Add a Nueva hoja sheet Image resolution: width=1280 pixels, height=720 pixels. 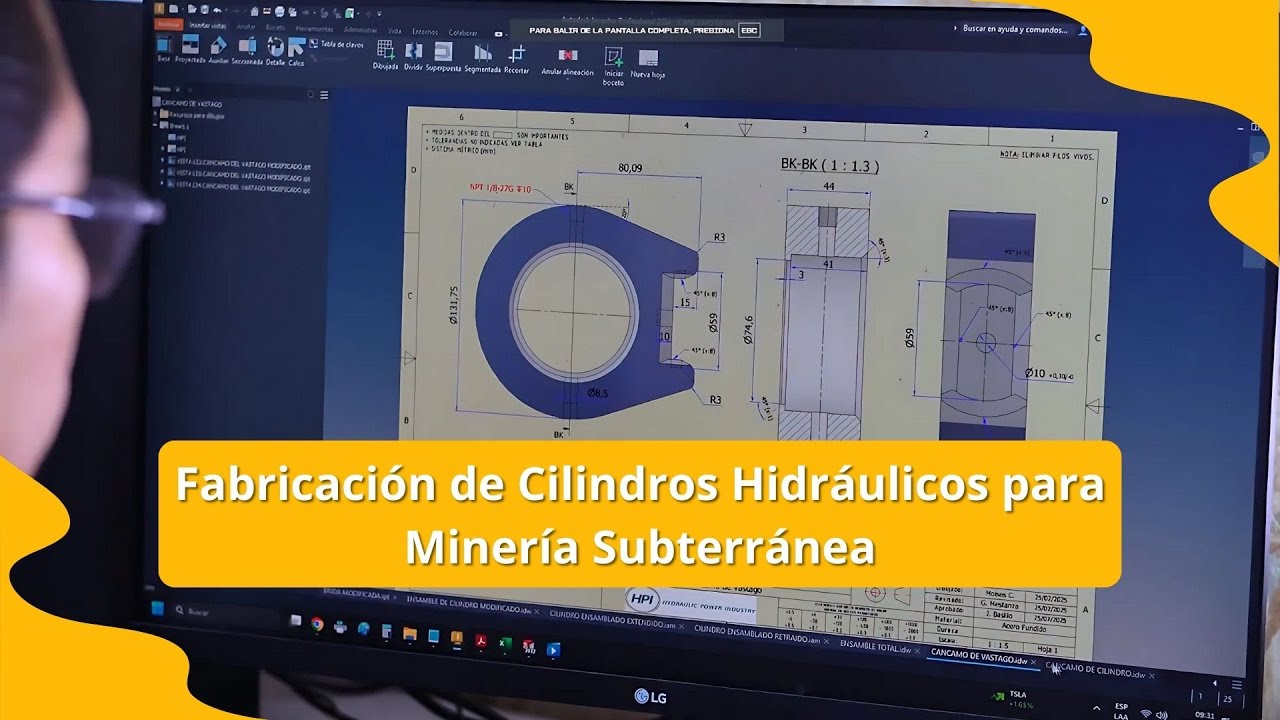[648, 65]
